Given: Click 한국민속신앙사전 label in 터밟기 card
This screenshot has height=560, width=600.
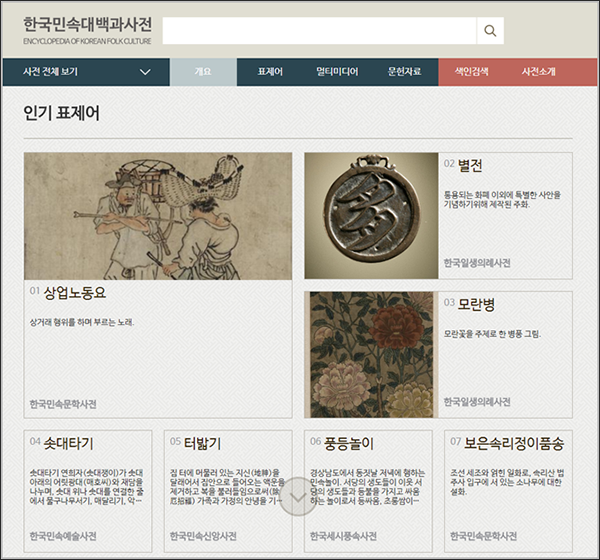Looking at the screenshot, I should pos(203,536).
